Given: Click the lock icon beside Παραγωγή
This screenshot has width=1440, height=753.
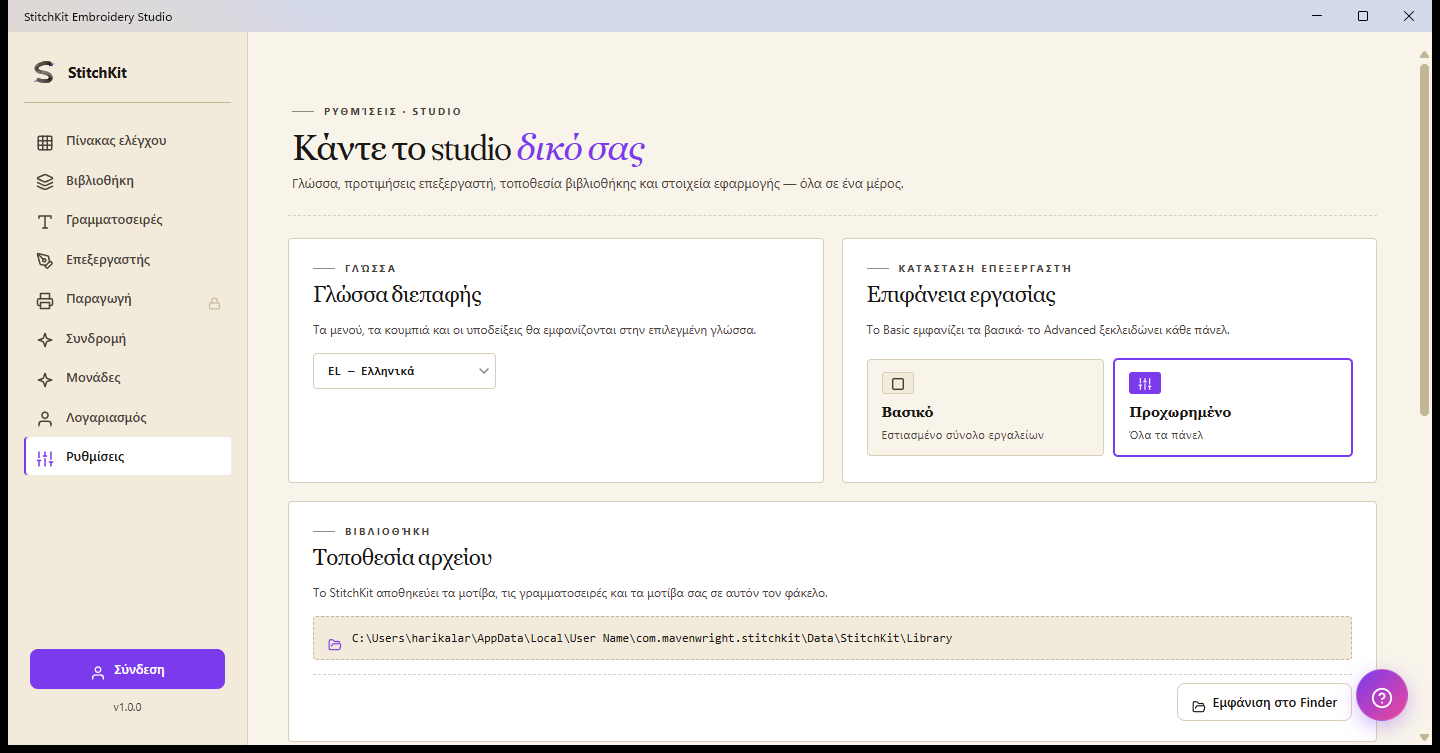Looking at the screenshot, I should click(214, 303).
